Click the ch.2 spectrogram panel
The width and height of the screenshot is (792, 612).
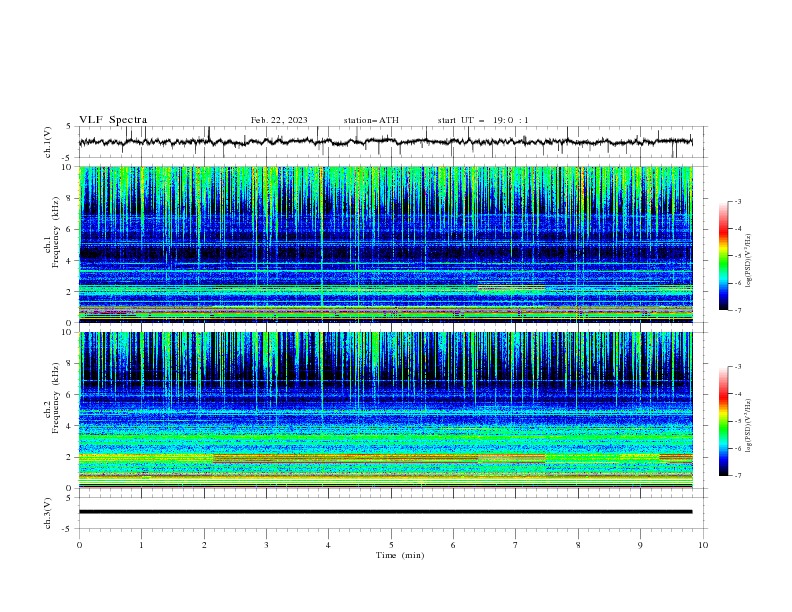385,410
